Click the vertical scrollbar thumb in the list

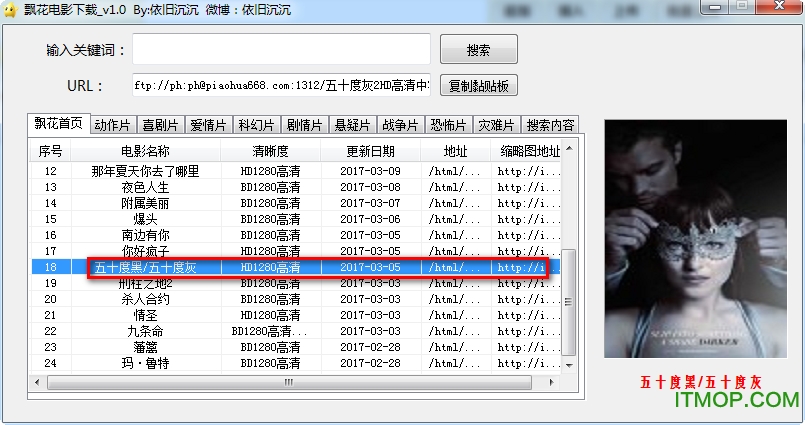(569, 302)
